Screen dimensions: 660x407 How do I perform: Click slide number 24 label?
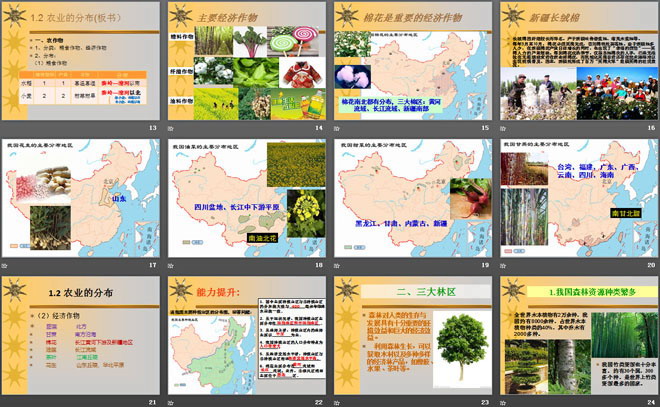(x=651, y=402)
